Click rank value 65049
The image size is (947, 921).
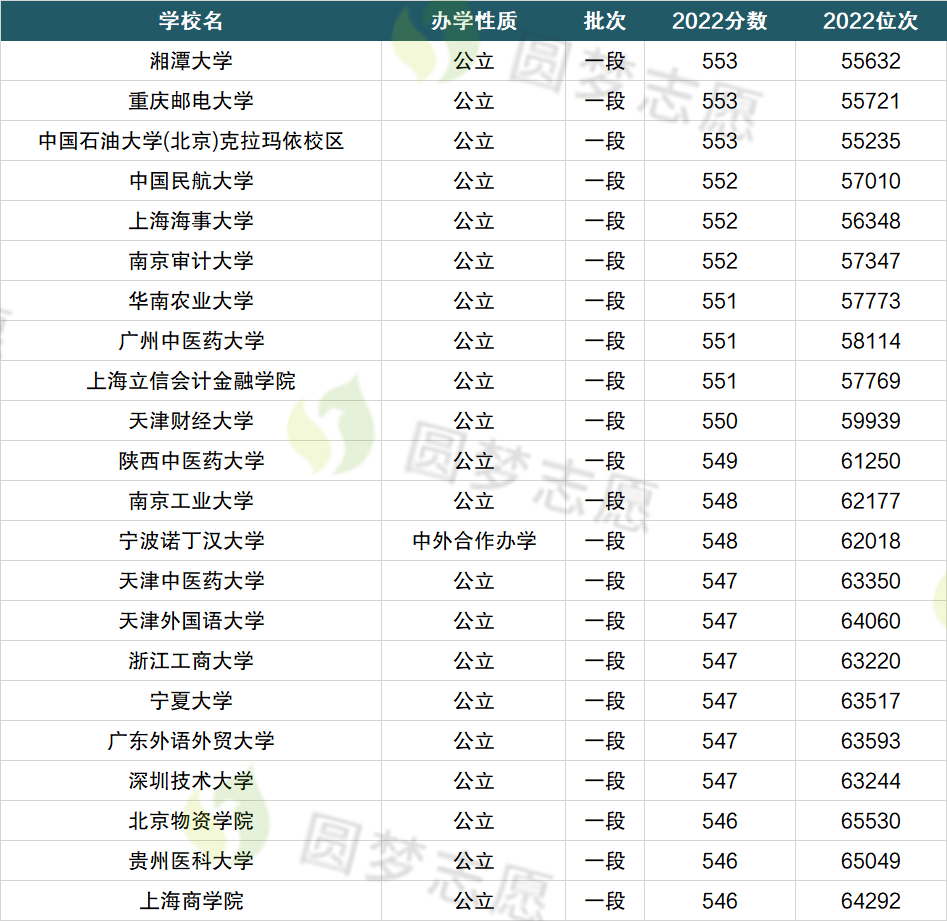[870, 861]
